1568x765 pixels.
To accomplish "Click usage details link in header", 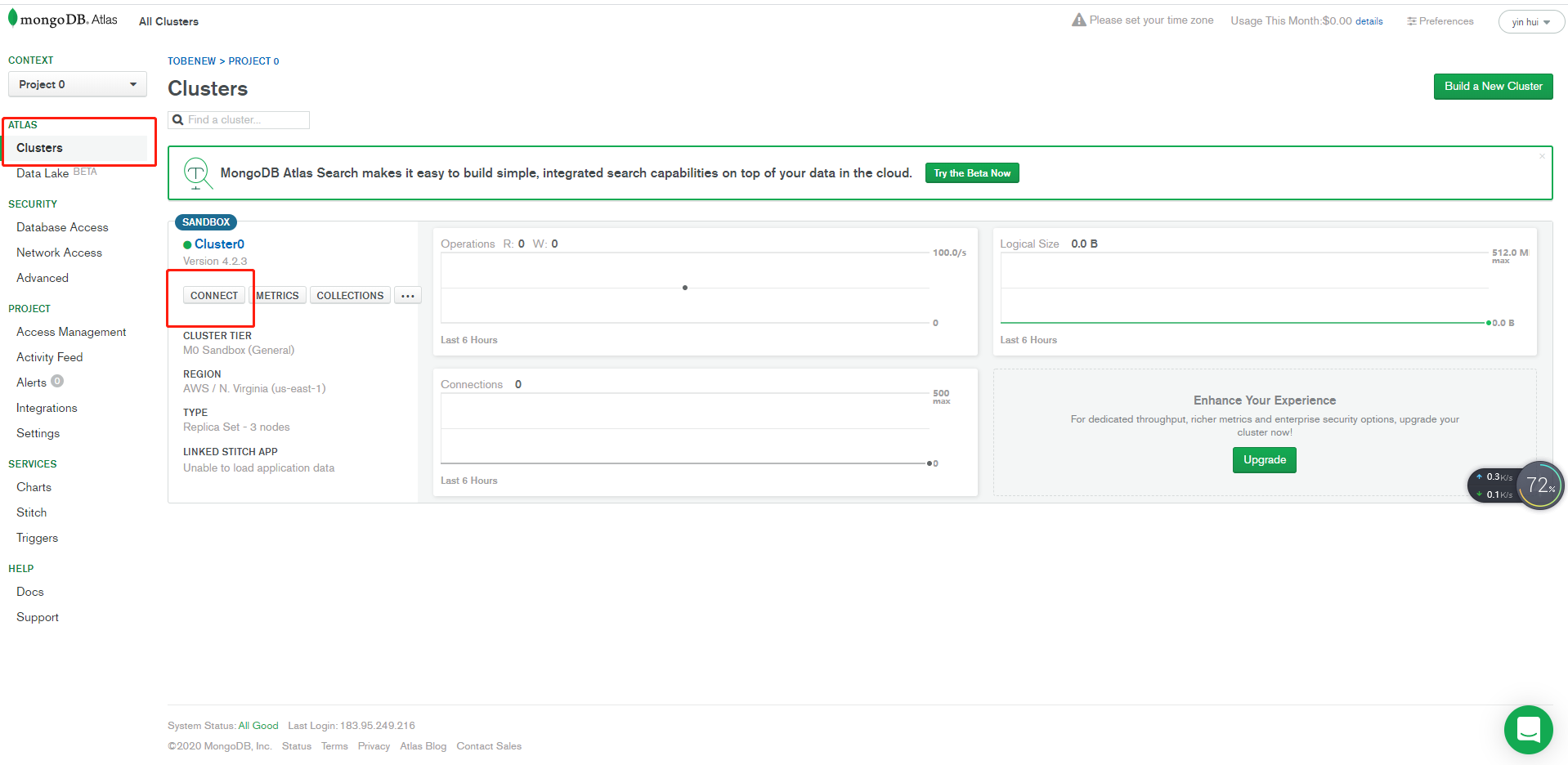I will [x=1369, y=21].
